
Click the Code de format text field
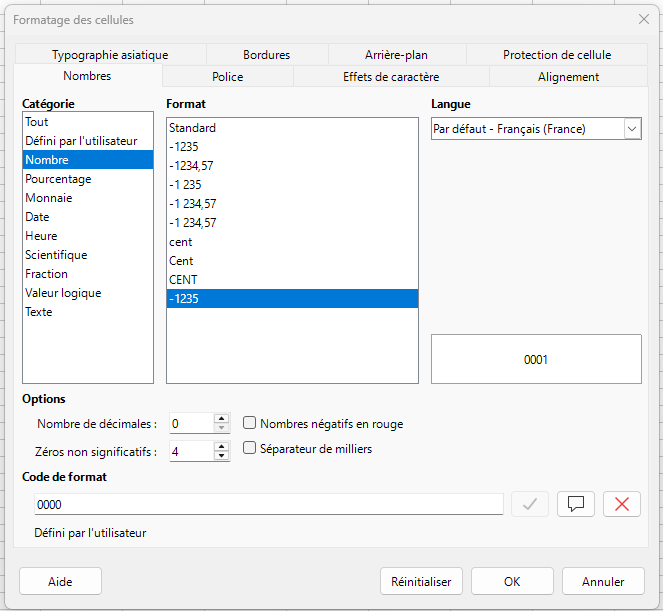click(x=268, y=505)
